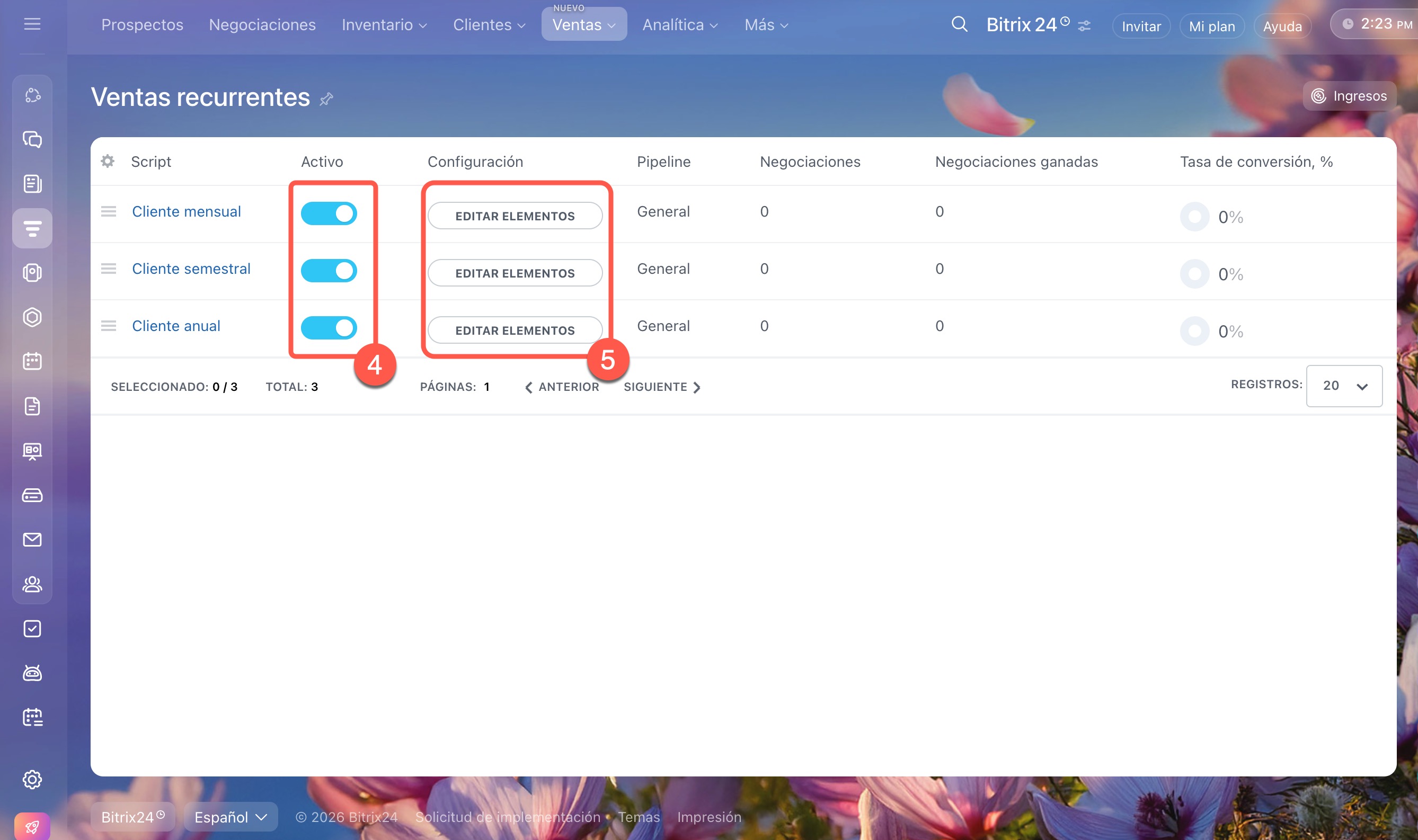Open sidebar settings gear at bottom
1418x840 pixels.
tap(32, 780)
